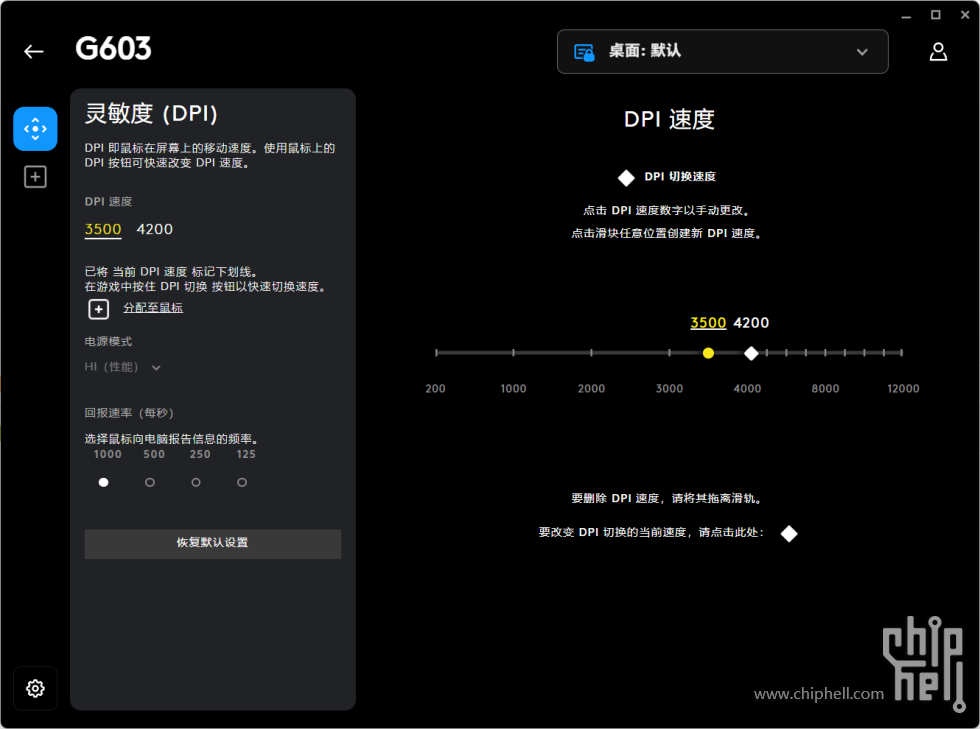Click the plus icon beside 分配至鼠标
This screenshot has height=729, width=980.
(x=98, y=309)
